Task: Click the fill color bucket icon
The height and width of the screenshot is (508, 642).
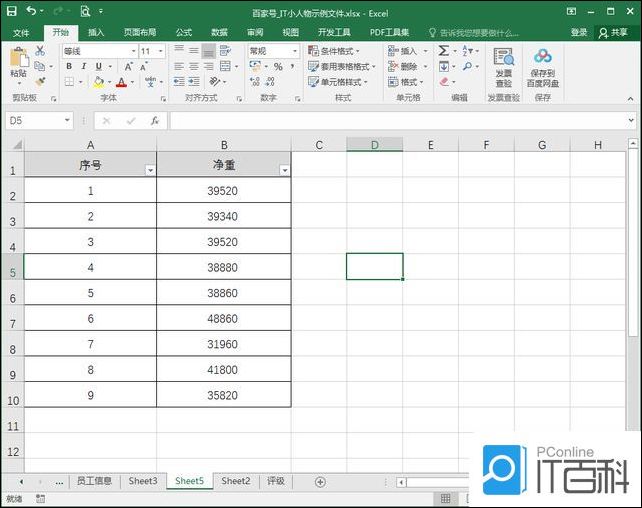Action: click(98, 82)
